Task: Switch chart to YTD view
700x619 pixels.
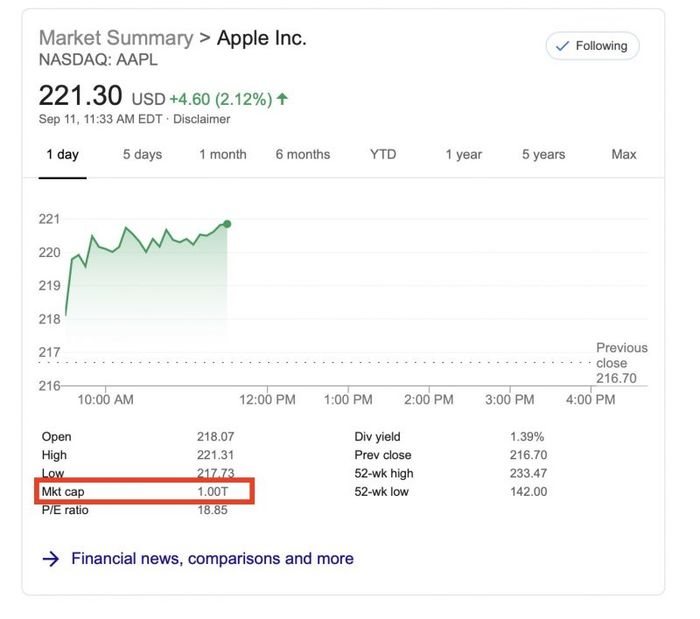Action: pos(383,155)
